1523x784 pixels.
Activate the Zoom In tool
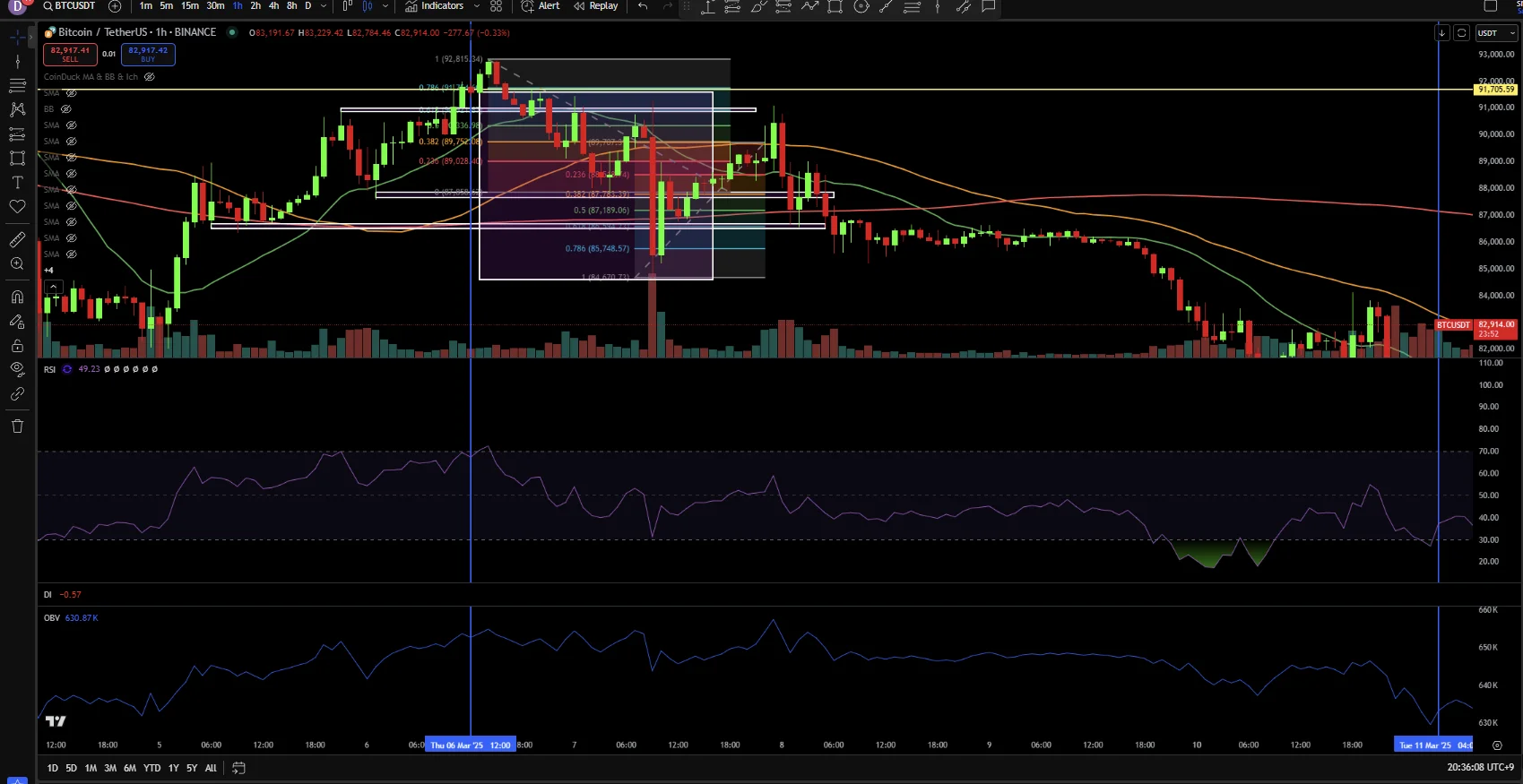click(17, 263)
